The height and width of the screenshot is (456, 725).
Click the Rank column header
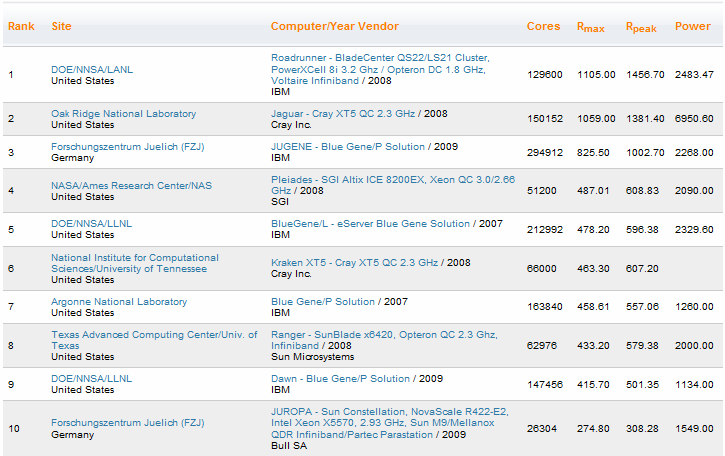(x=21, y=26)
